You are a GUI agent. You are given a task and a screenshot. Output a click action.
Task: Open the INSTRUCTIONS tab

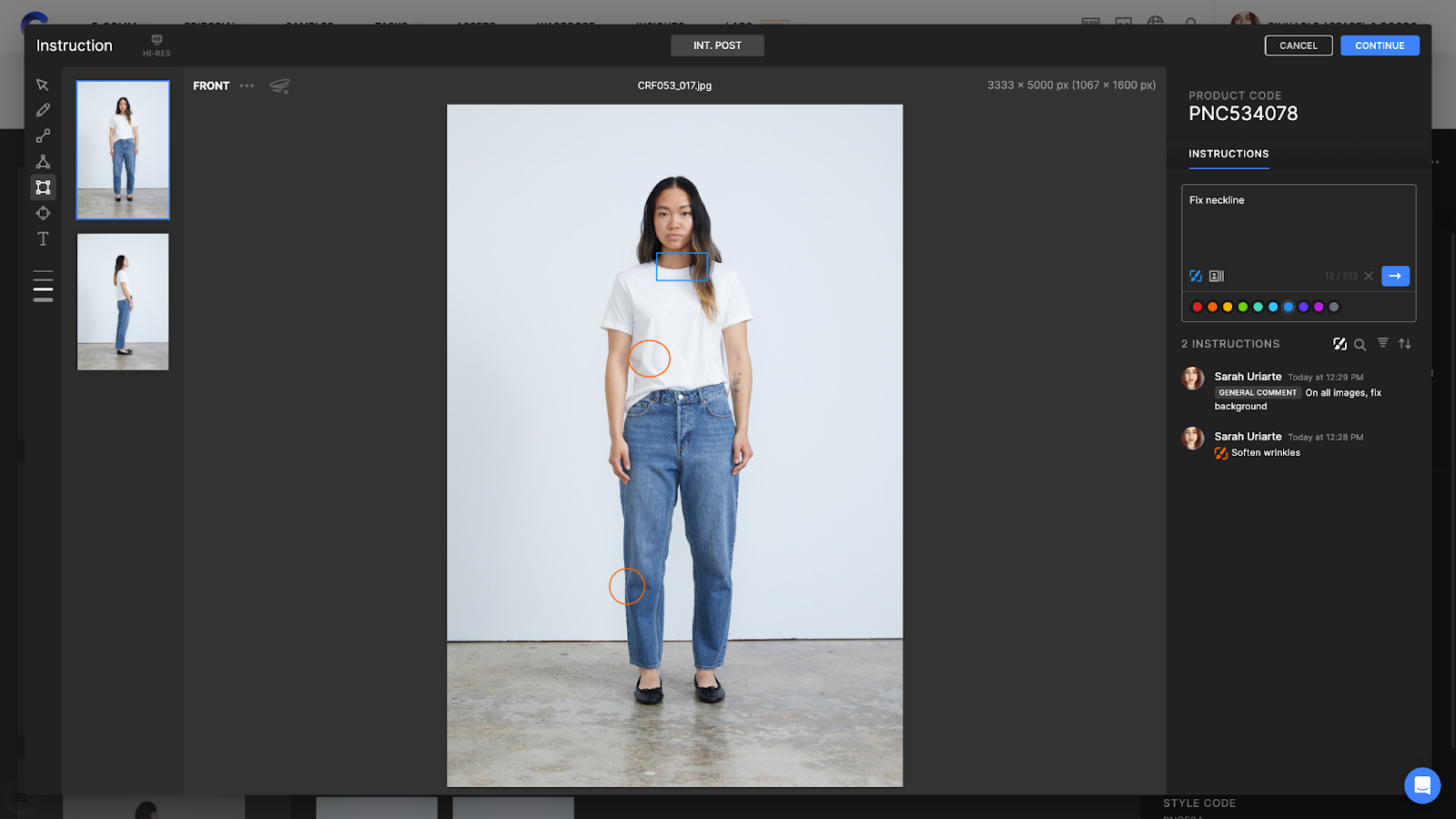(1228, 154)
